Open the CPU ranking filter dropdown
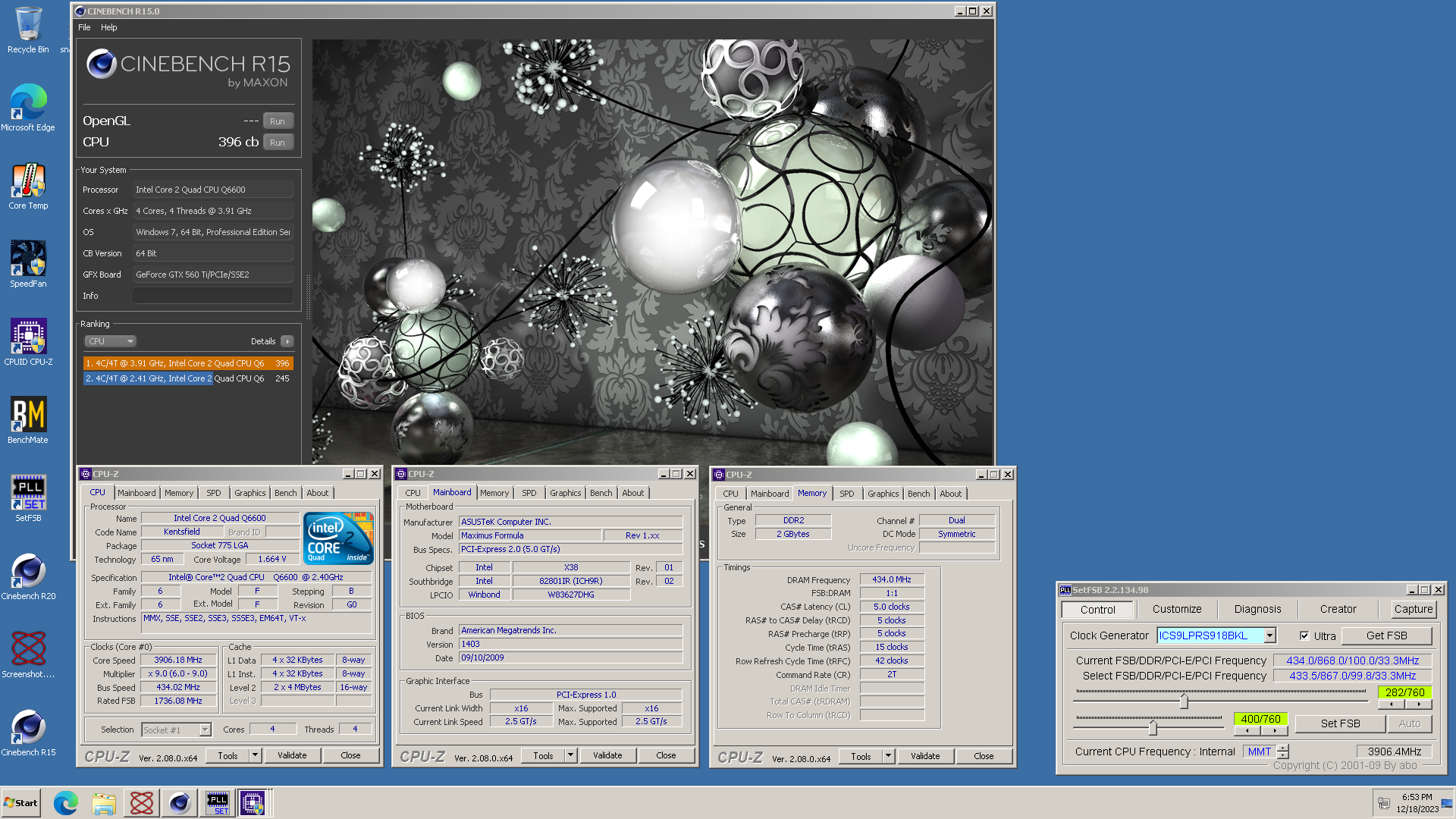This screenshot has height=819, width=1456. (110, 341)
